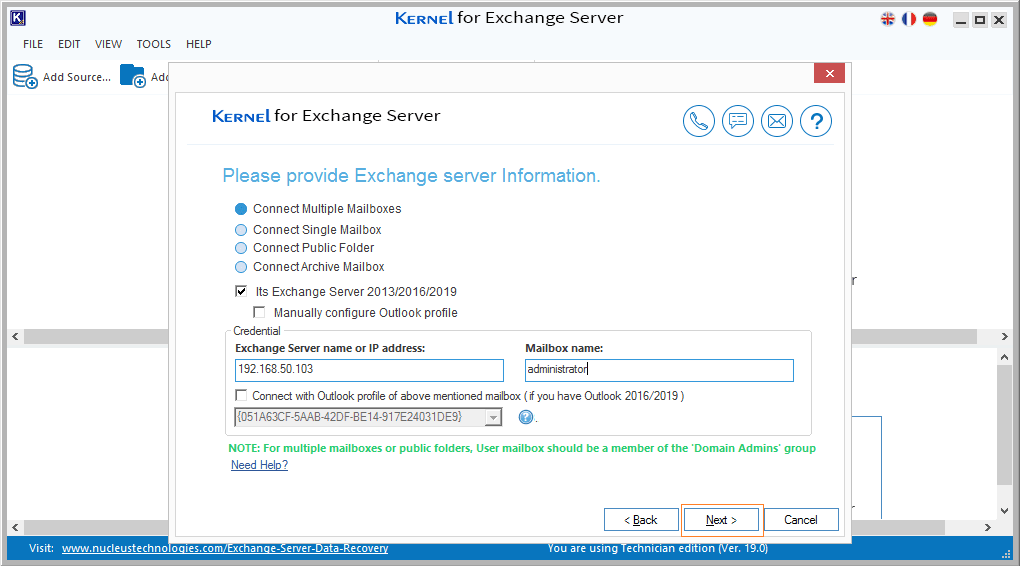This screenshot has height=566, width=1020.
Task: Uncheck Its Exchange Server 2013/2016/2019
Action: point(241,291)
